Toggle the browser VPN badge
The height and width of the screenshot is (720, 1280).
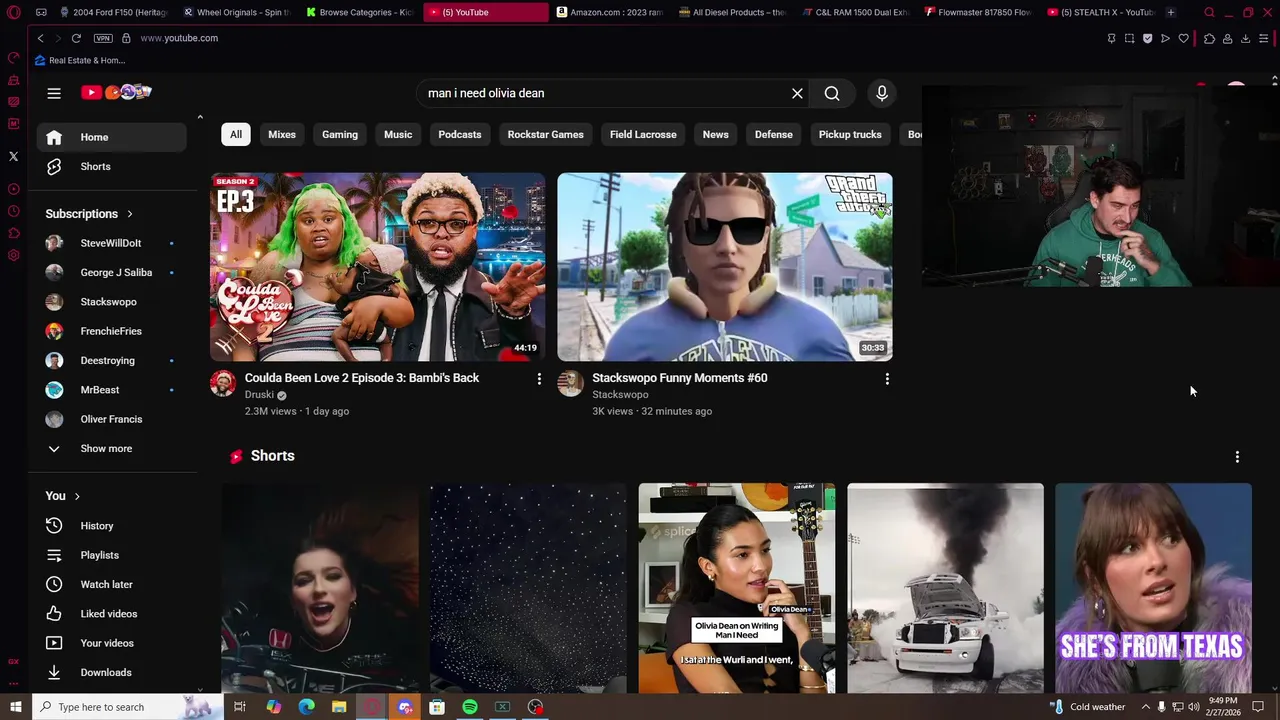pos(103,38)
